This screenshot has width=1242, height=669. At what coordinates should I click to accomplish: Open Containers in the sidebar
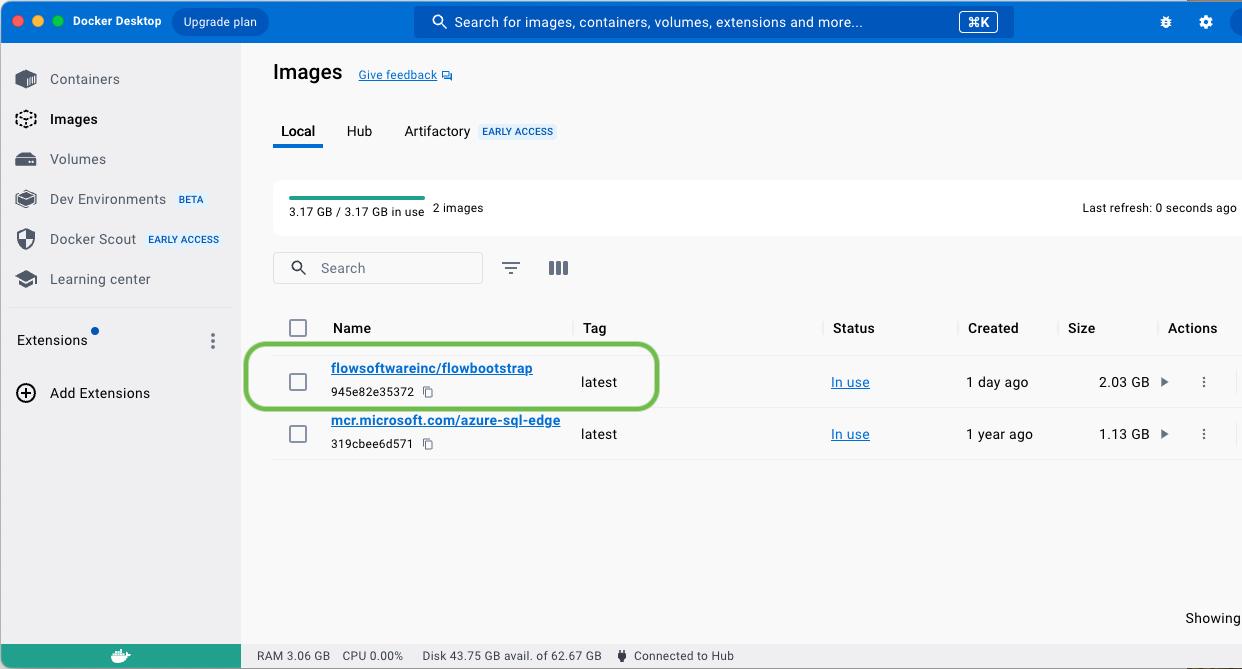tap(85, 79)
